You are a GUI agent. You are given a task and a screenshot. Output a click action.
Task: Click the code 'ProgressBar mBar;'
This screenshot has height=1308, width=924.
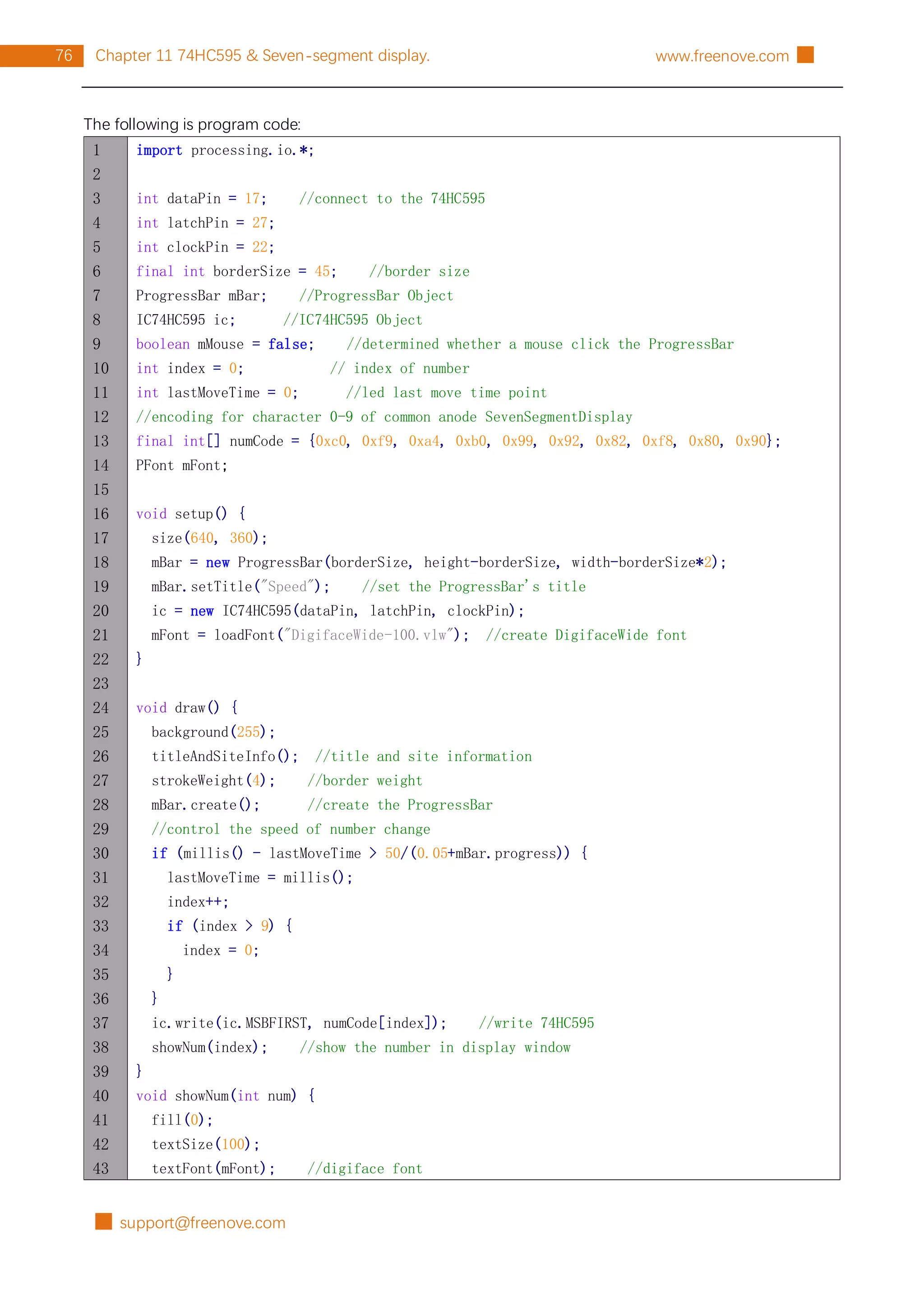pos(201,296)
